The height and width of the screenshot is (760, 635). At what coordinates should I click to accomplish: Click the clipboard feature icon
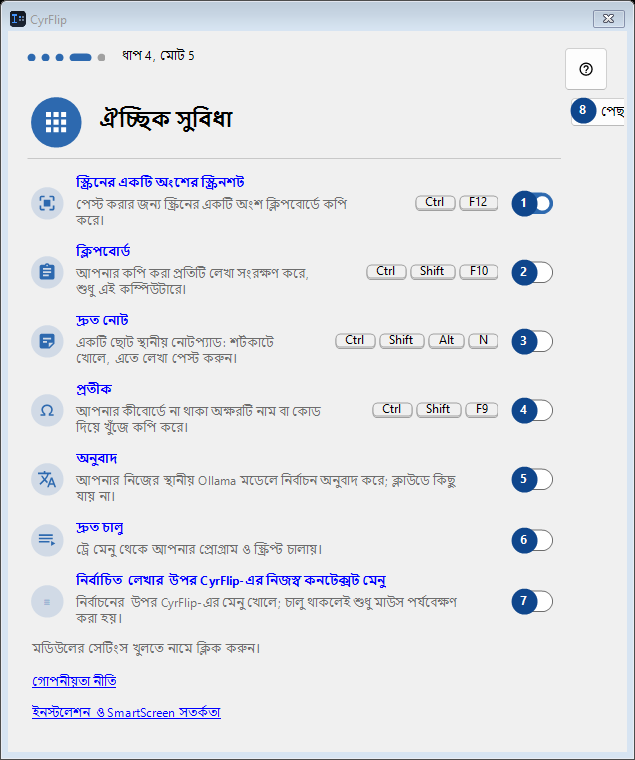click(x=47, y=272)
